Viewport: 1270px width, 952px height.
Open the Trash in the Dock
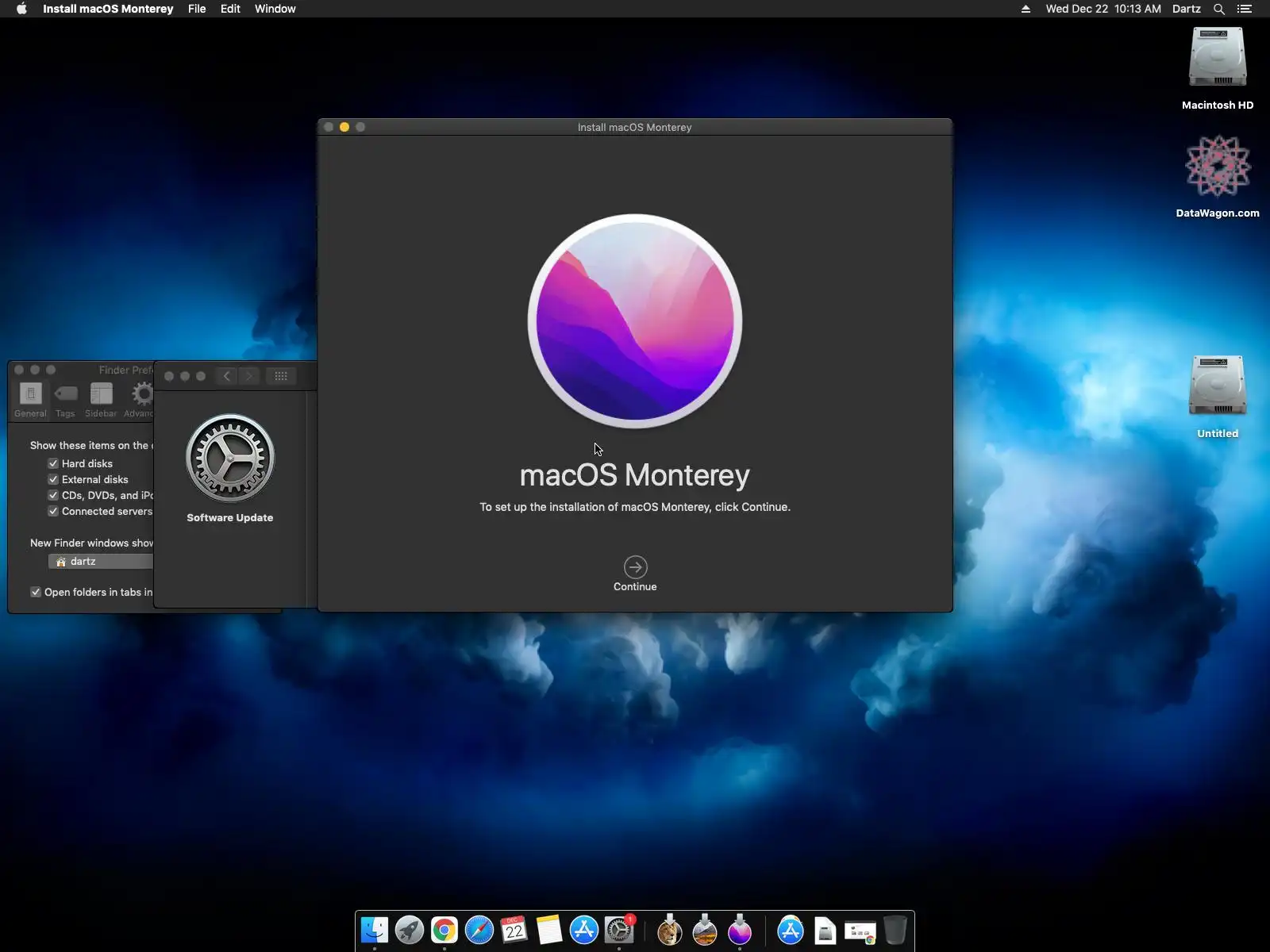tap(895, 930)
